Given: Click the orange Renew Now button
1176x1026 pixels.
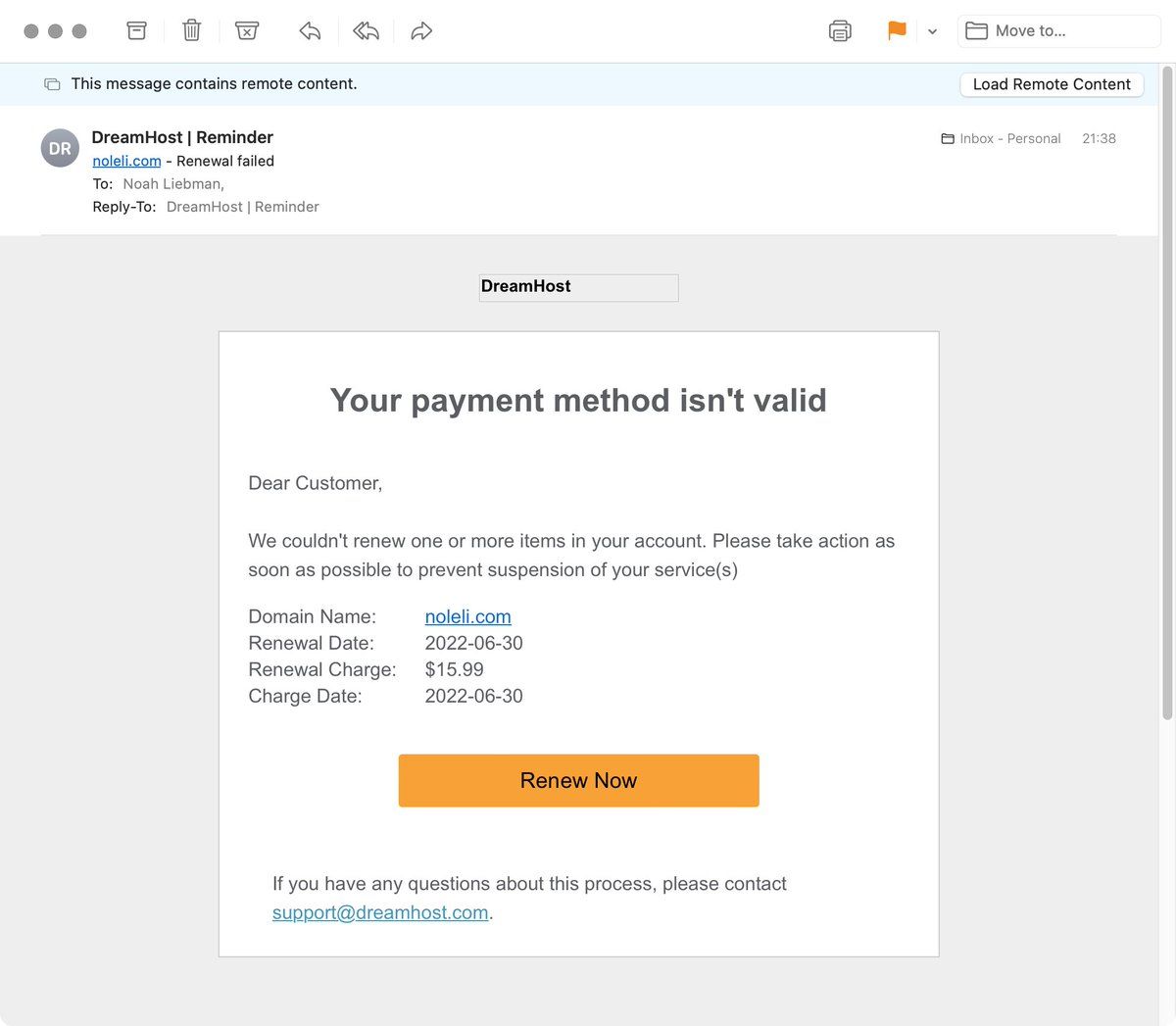Looking at the screenshot, I should [x=578, y=780].
